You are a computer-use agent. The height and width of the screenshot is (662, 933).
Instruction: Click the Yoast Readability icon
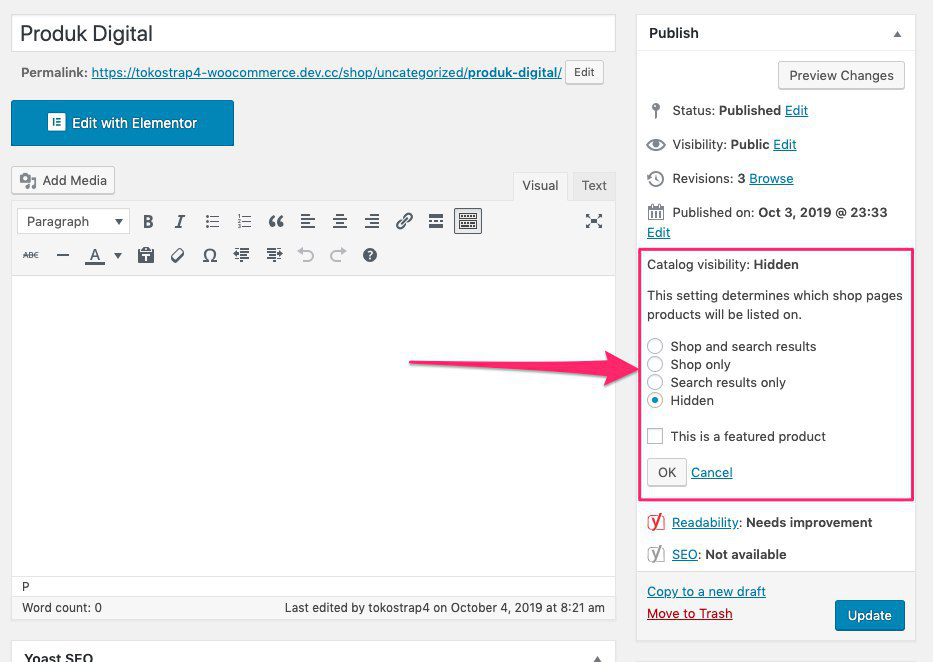(656, 522)
